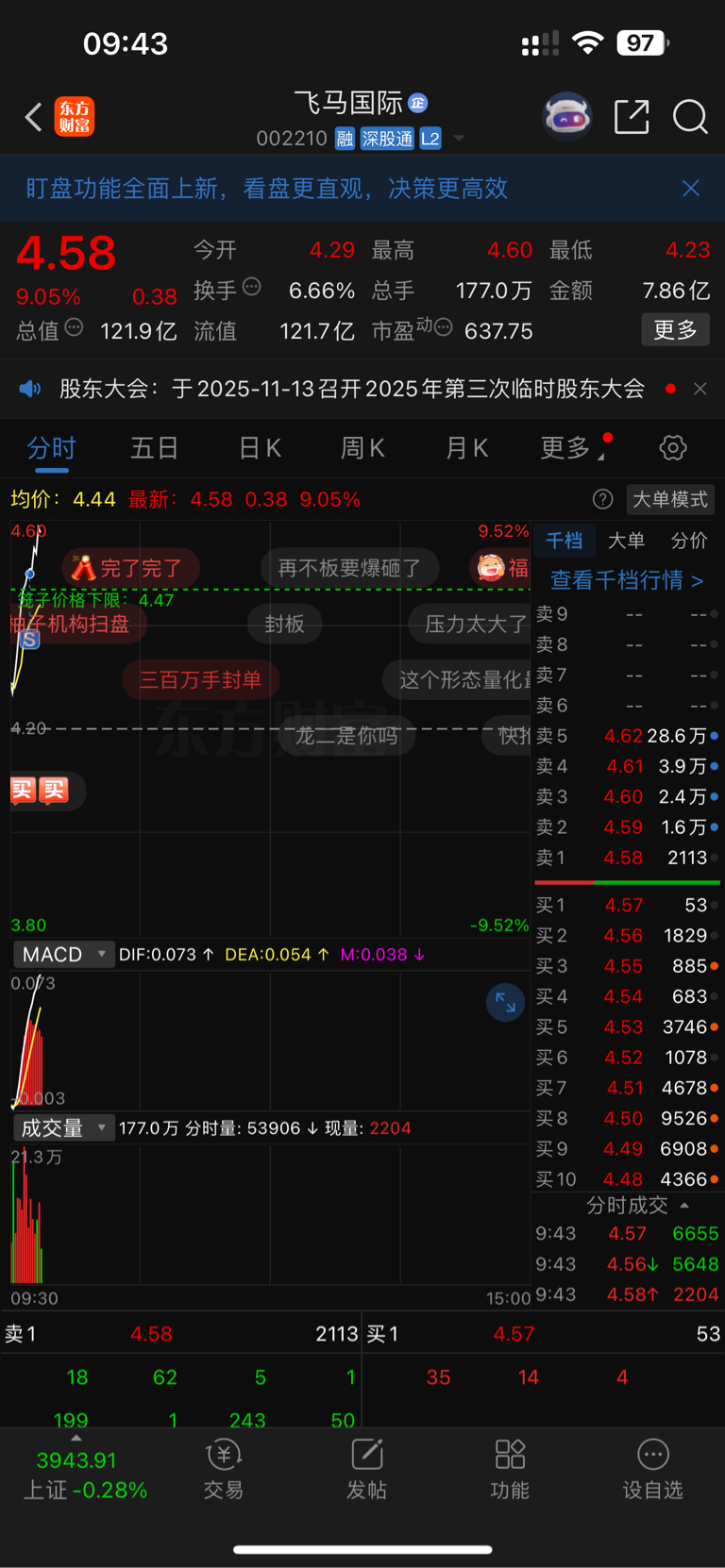Tap the 盯盘功能全面上新 banner text
725x1568 pixels.
point(267,189)
